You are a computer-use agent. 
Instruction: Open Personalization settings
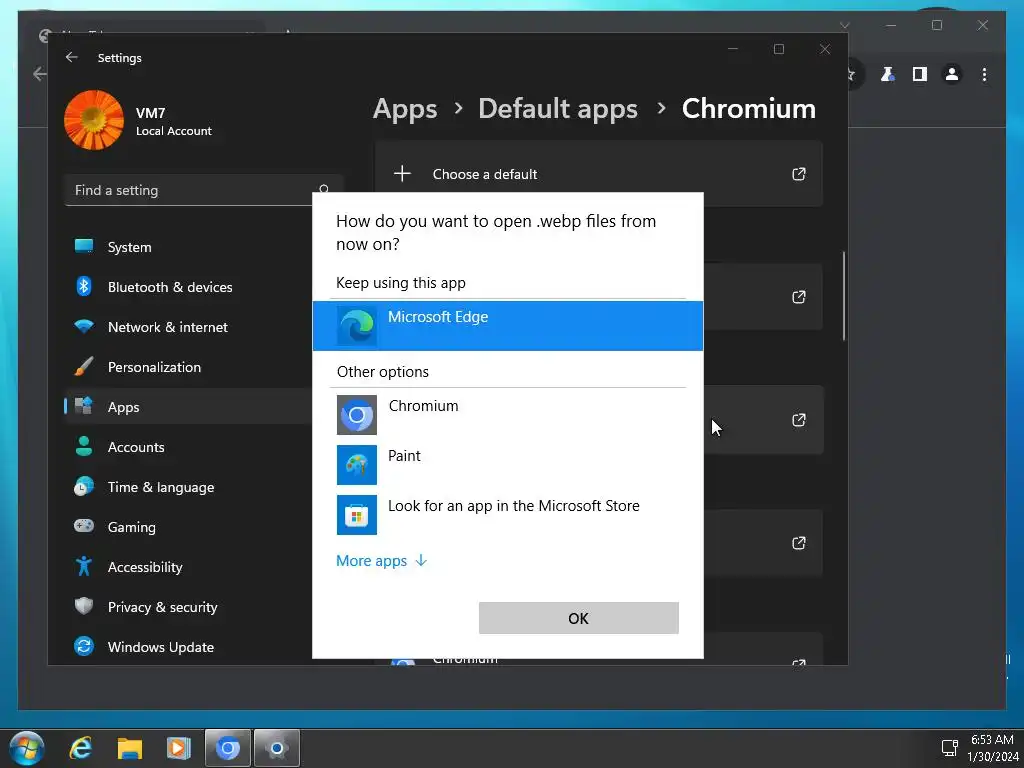[x=188, y=367]
